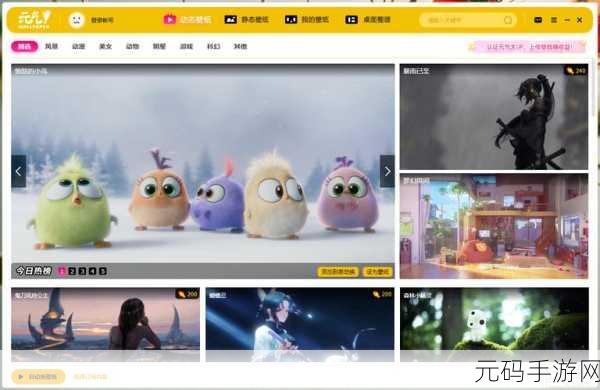Click the 200 coin badge on blue anime wallpaper
600x390 pixels.
click(382, 294)
